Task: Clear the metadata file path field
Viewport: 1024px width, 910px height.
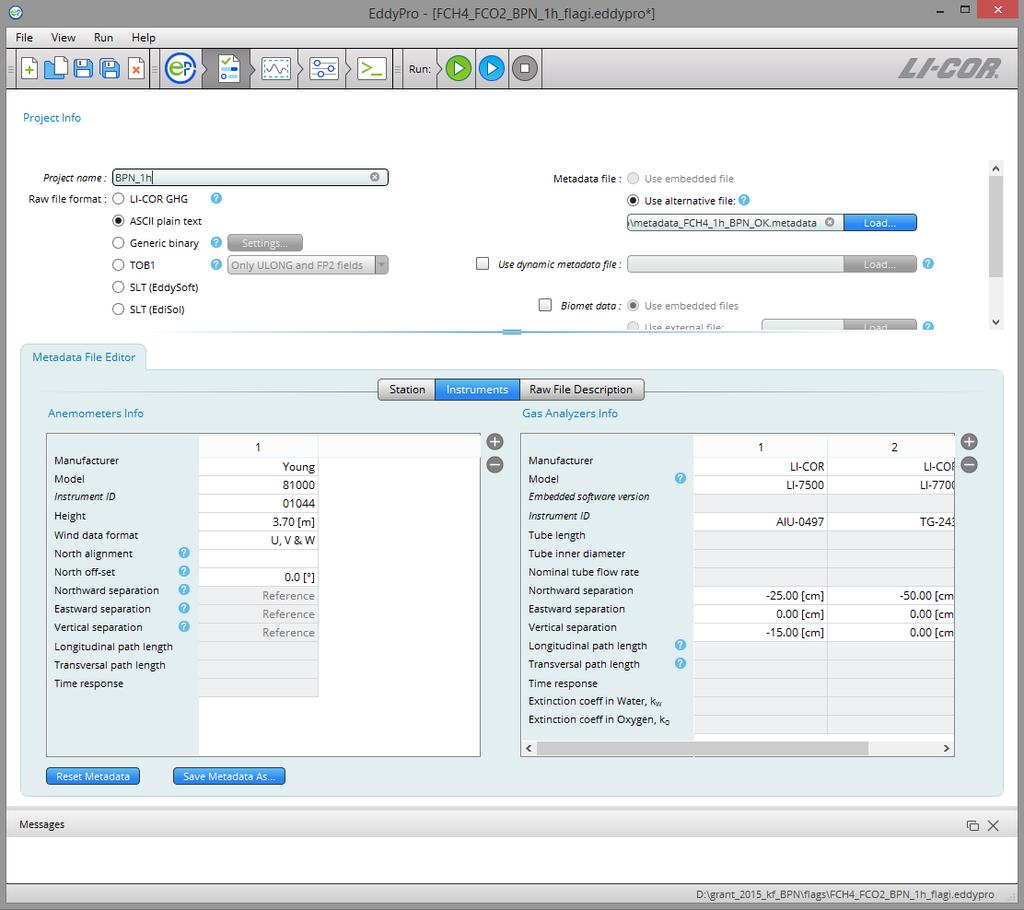Action: point(829,222)
